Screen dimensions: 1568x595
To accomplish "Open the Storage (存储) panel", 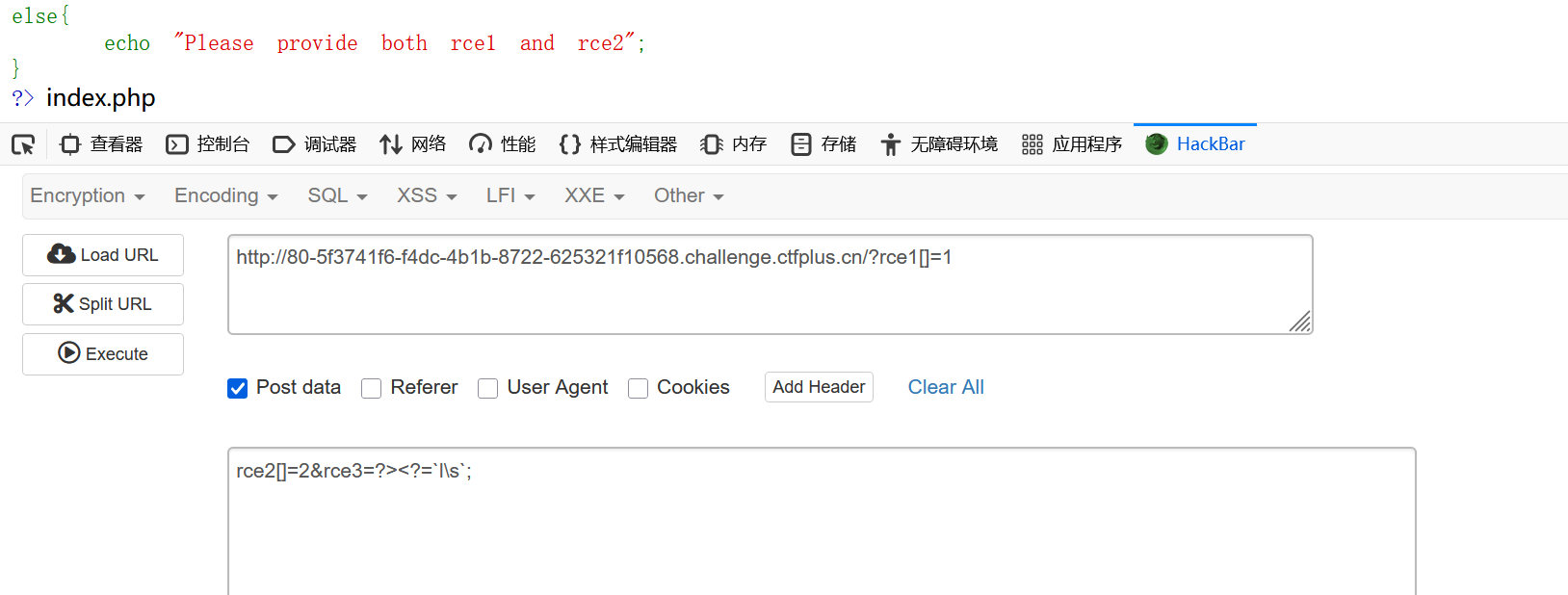I will [x=823, y=144].
